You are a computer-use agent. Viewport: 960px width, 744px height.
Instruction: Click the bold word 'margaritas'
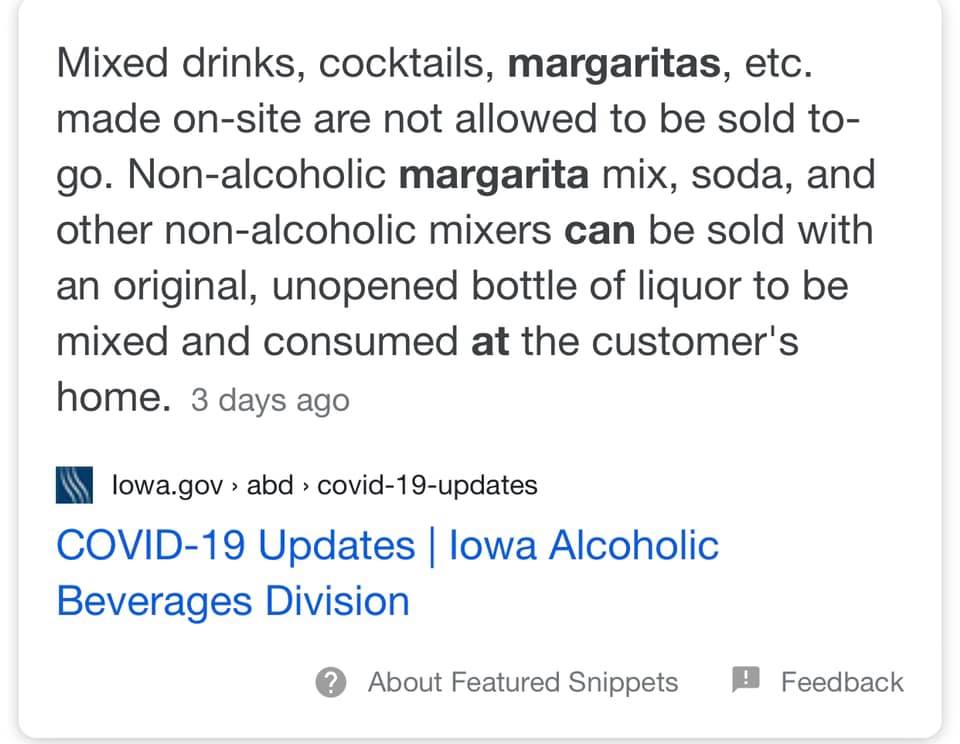click(614, 63)
